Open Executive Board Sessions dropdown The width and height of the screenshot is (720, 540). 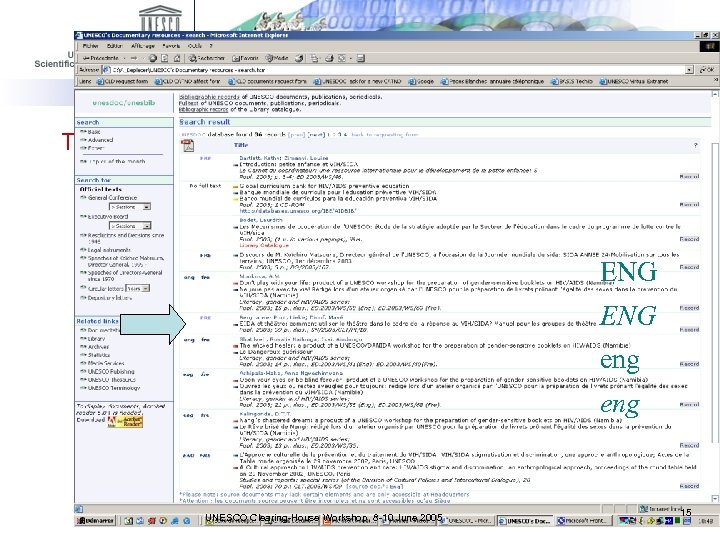click(x=130, y=226)
